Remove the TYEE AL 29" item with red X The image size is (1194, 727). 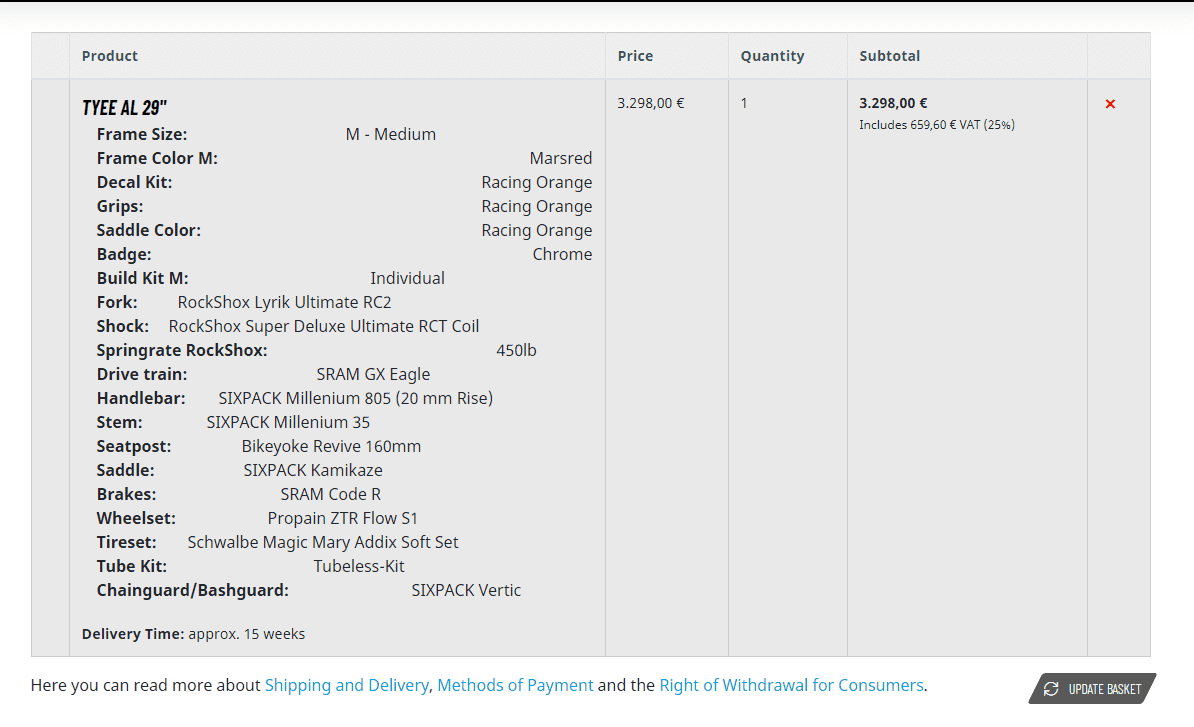tap(1110, 104)
